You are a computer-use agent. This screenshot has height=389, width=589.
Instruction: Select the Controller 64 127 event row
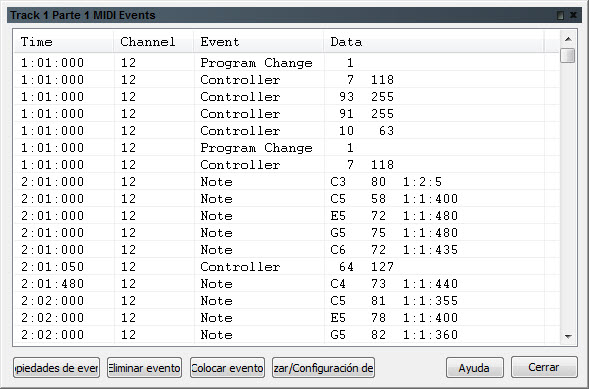tap(287, 267)
